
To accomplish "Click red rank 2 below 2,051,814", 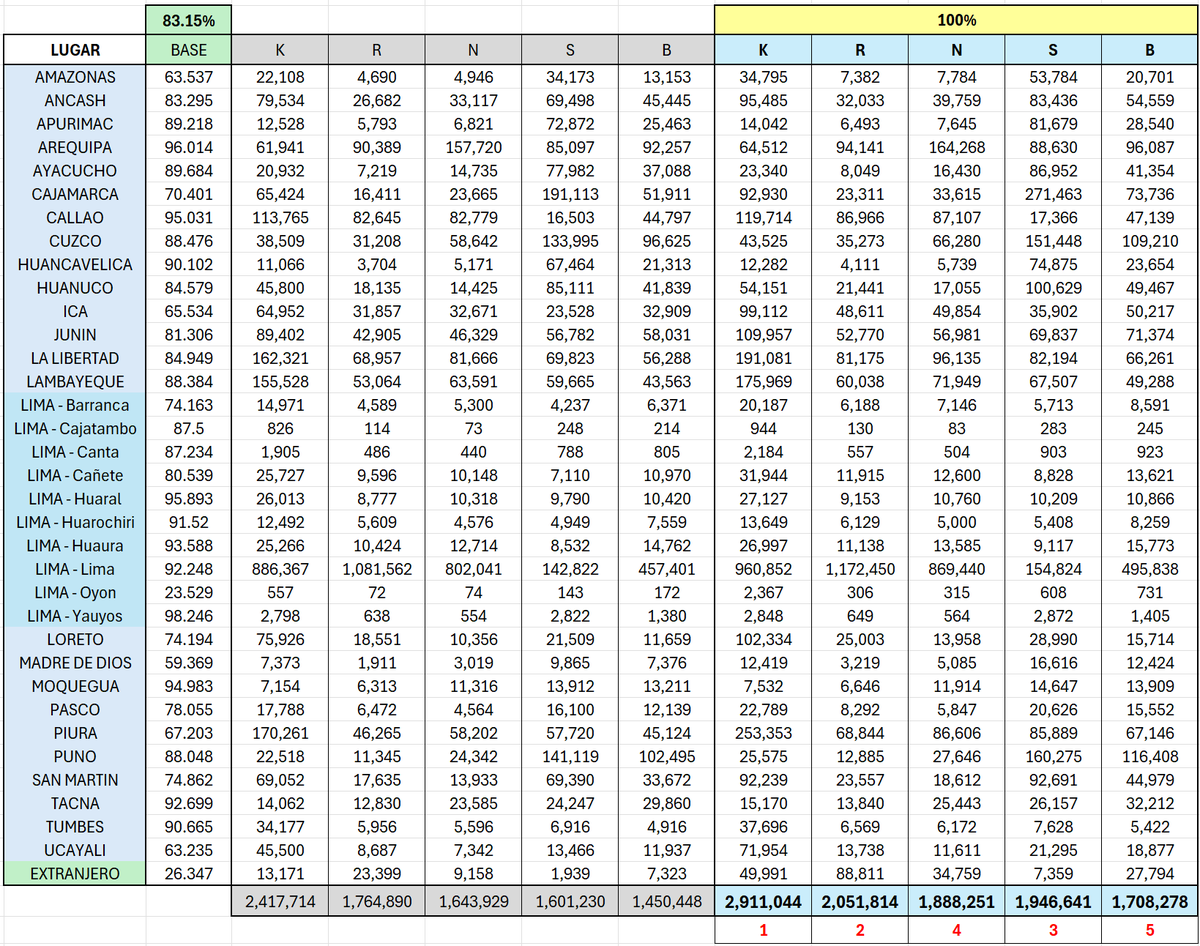I will tap(861, 931).
